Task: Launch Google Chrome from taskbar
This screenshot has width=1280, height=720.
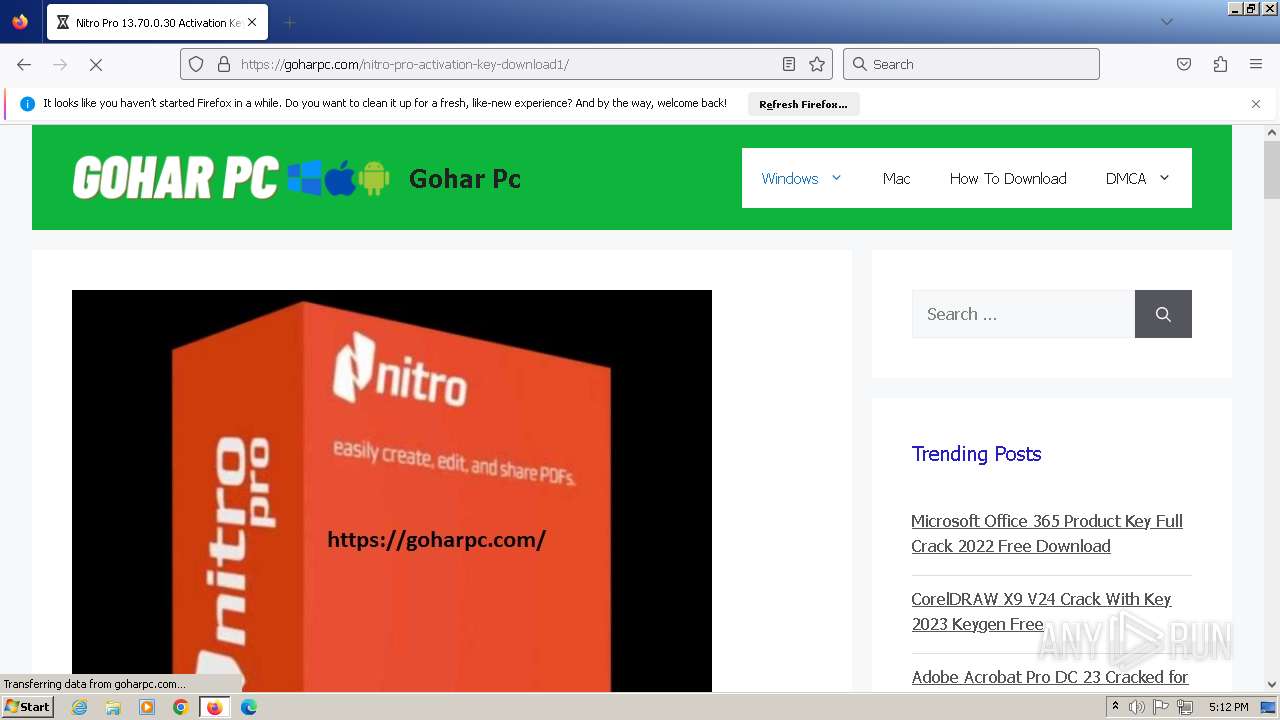Action: [181, 707]
